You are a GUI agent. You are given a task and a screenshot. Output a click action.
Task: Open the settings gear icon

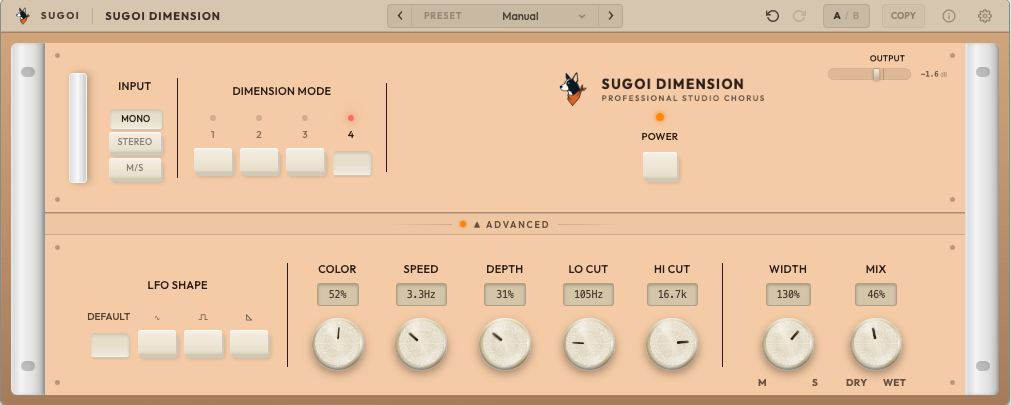click(x=985, y=16)
